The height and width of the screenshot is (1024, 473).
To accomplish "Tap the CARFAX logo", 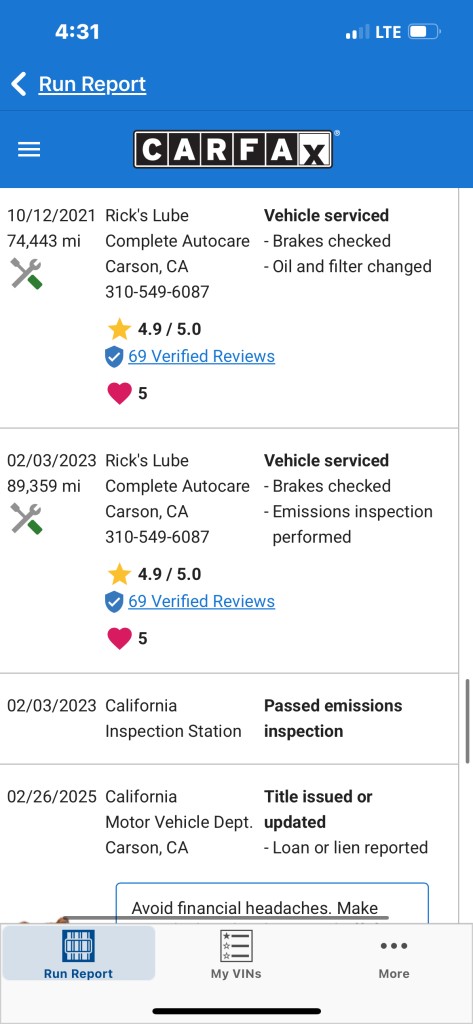I will tap(233, 150).
